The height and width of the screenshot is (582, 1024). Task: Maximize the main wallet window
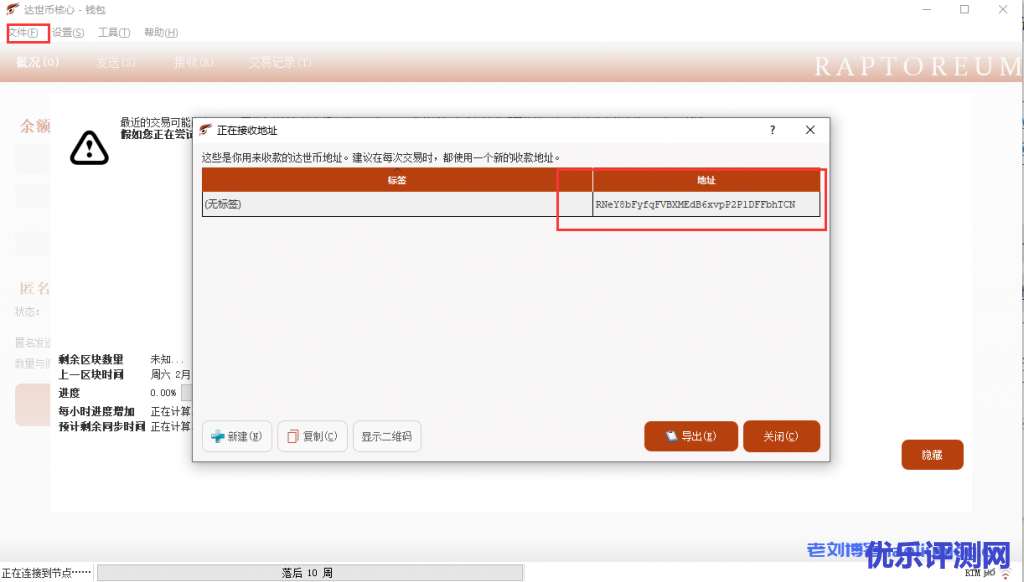(x=965, y=9)
